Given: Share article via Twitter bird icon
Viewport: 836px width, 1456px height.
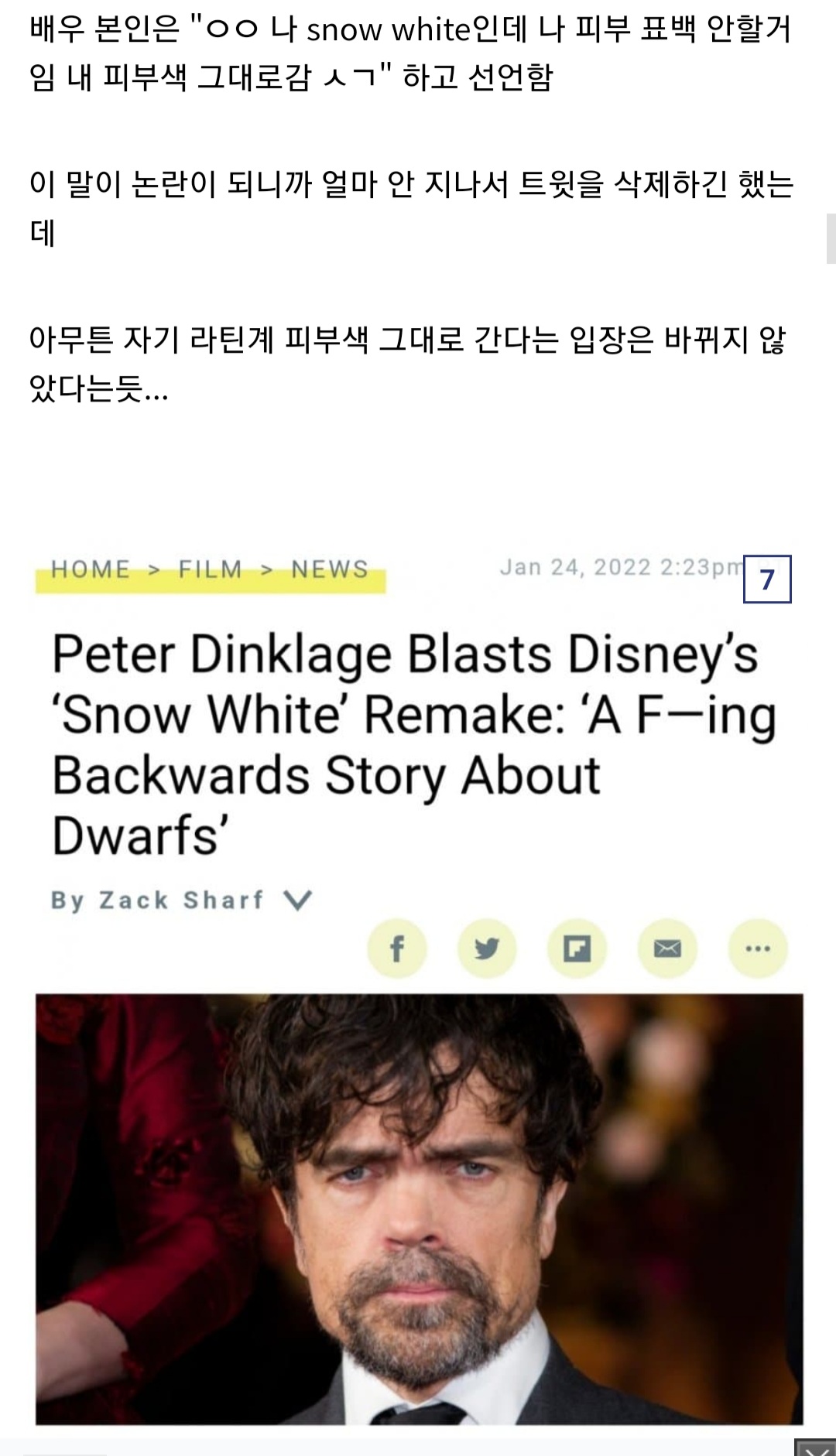Looking at the screenshot, I should 487,948.
